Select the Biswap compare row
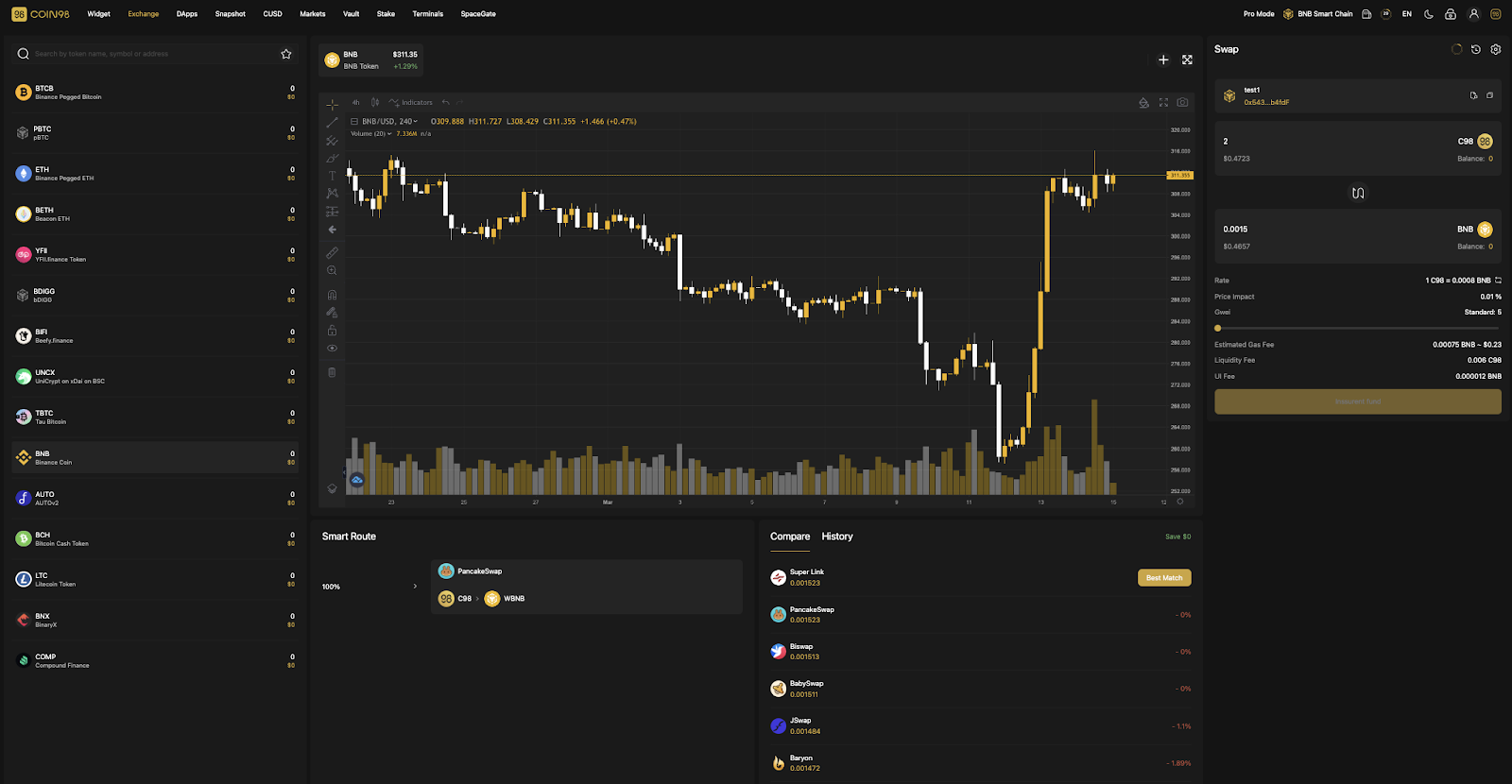This screenshot has width=1512, height=784. 981,652
